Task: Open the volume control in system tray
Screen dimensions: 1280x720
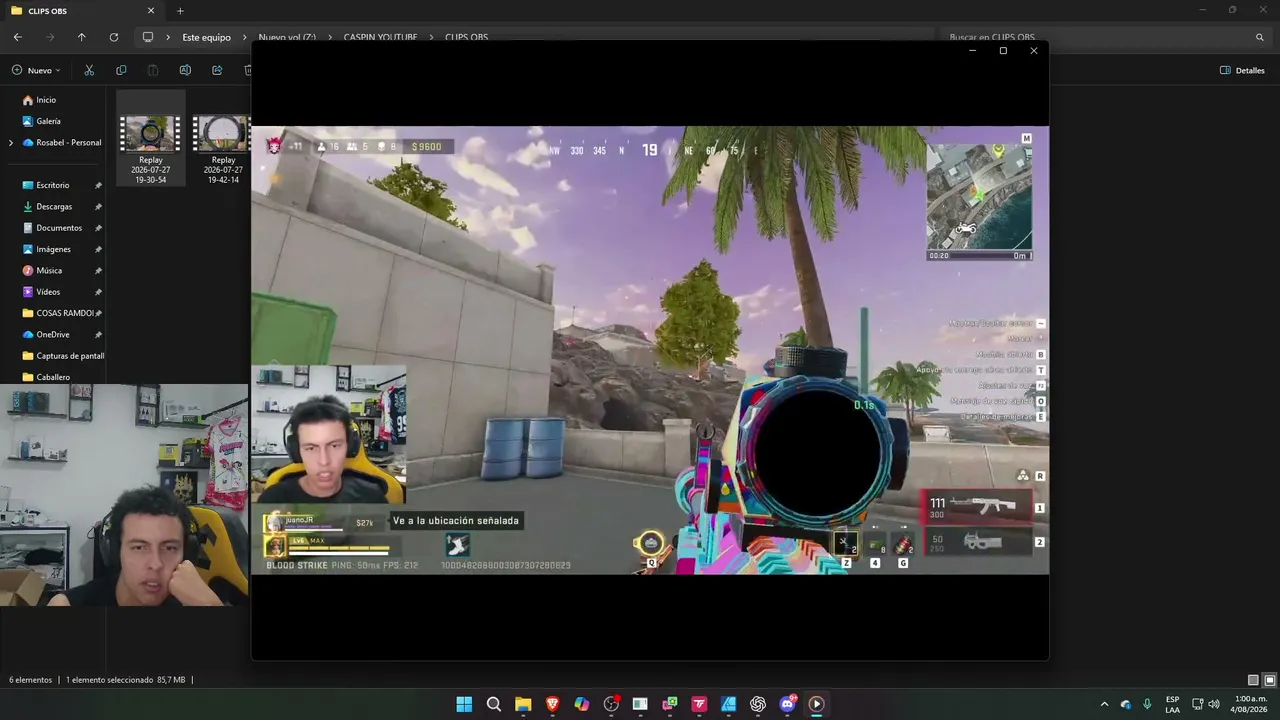Action: 1214,704
